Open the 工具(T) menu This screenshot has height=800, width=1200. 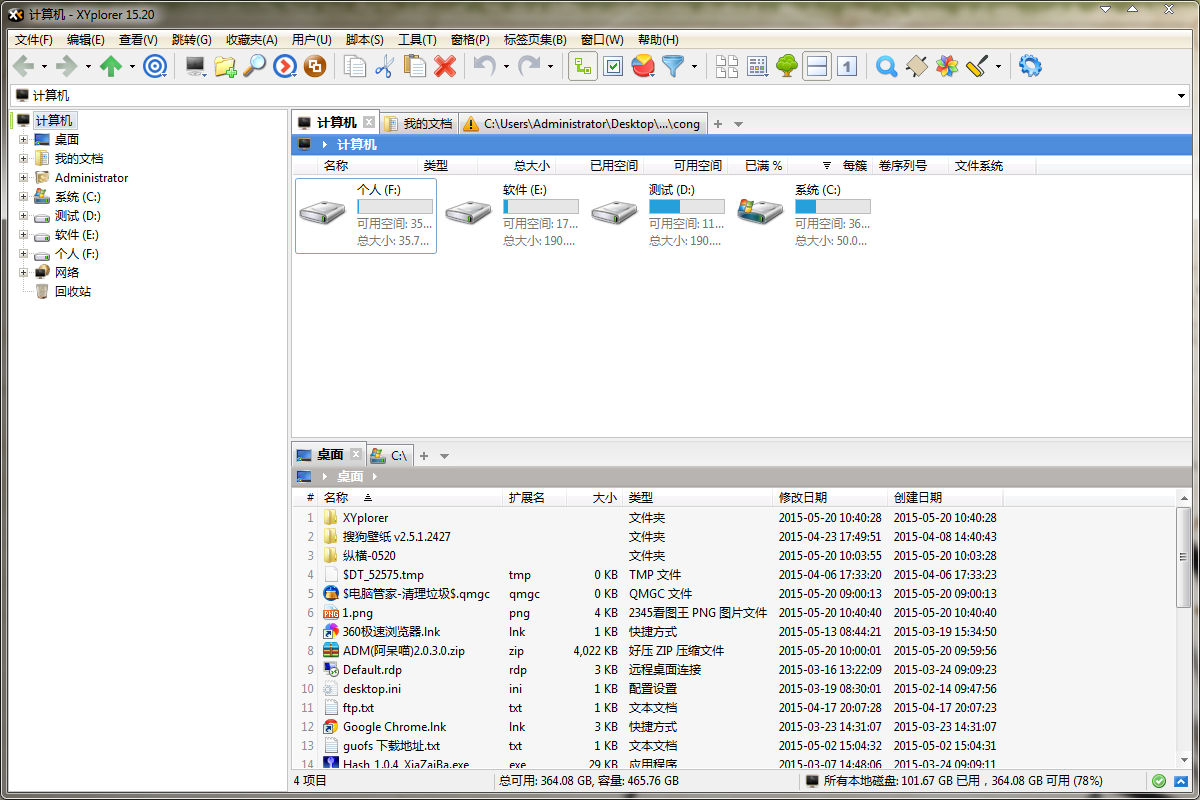(417, 40)
